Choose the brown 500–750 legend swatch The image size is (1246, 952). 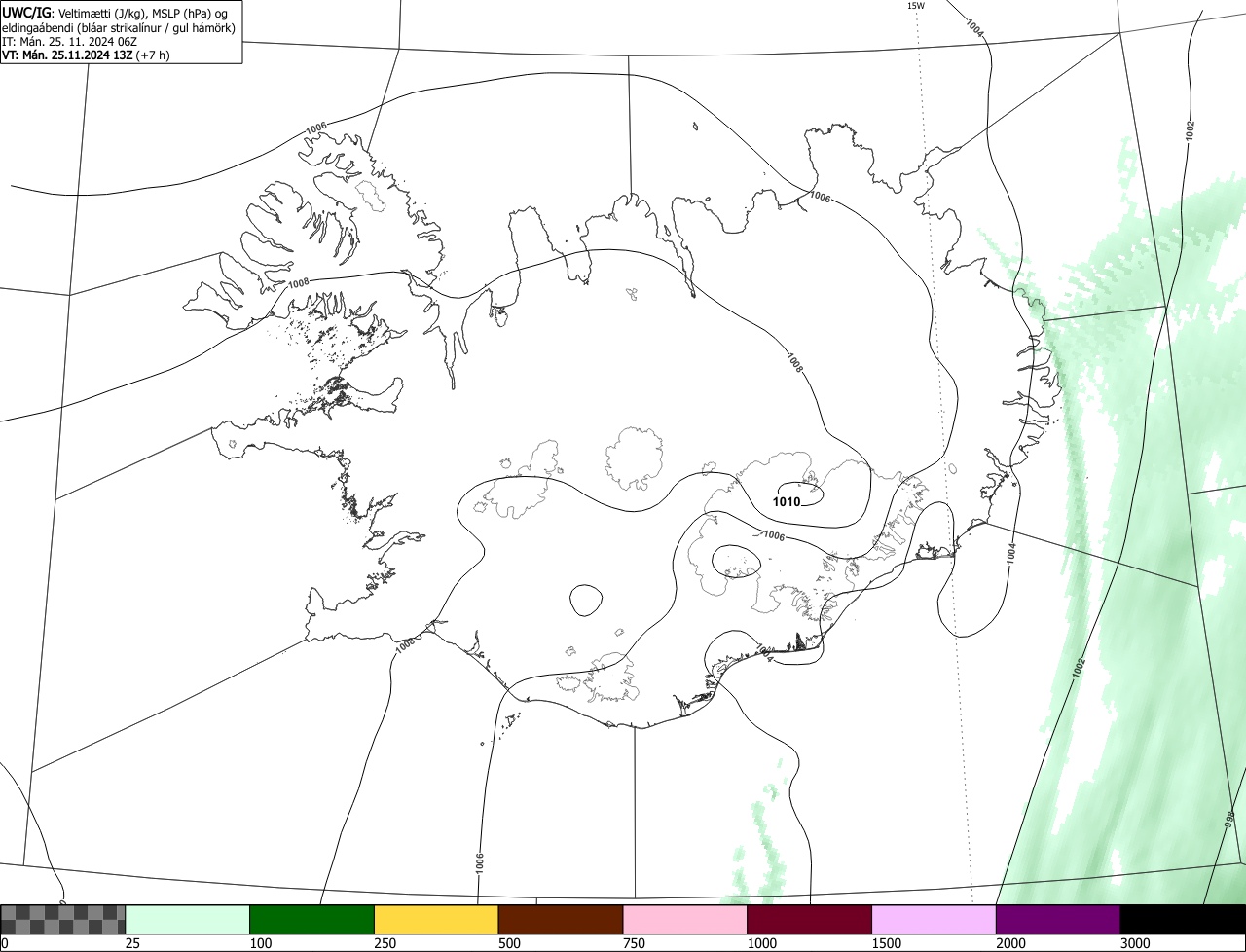click(x=561, y=919)
